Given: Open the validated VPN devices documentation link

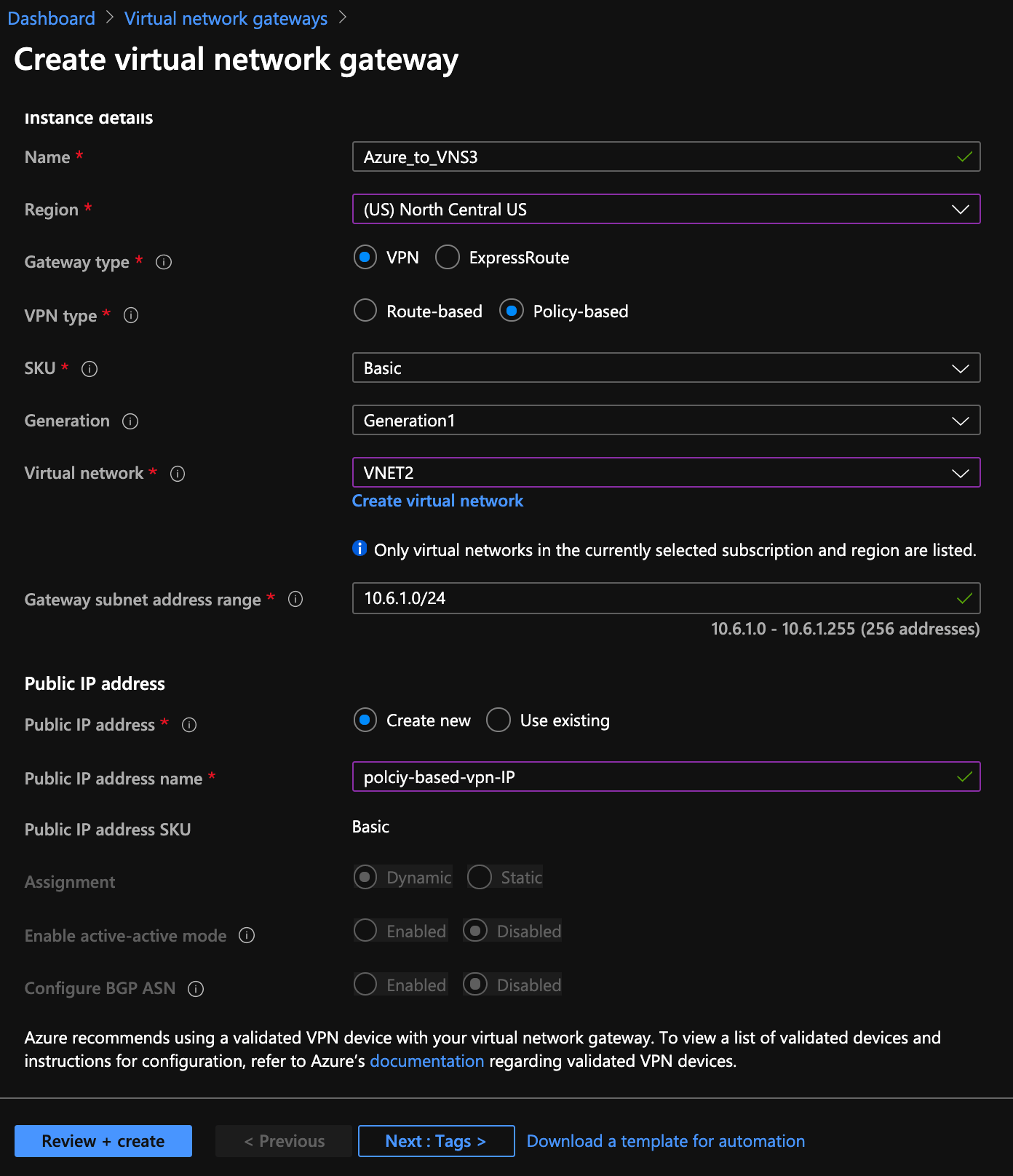Looking at the screenshot, I should (426, 1061).
